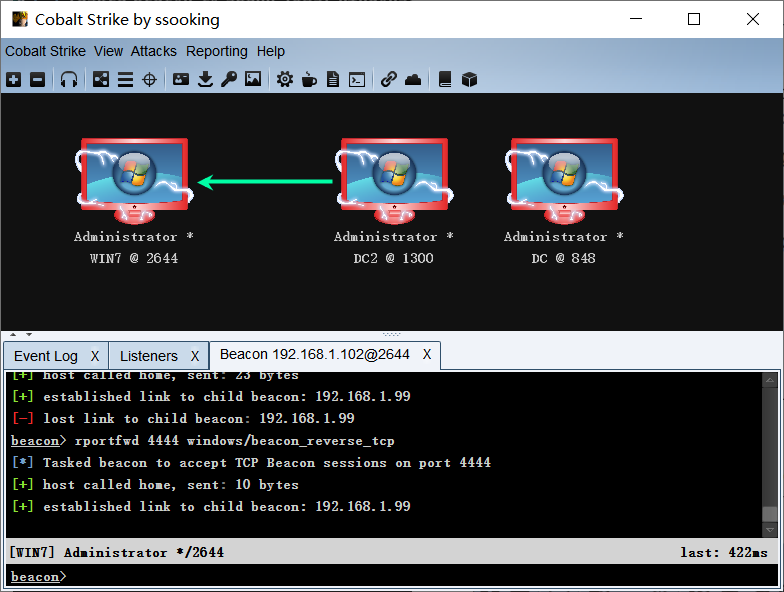This screenshot has height=592, width=784.
Task: Switch to session table view icon
Action: pyautogui.click(x=125, y=79)
